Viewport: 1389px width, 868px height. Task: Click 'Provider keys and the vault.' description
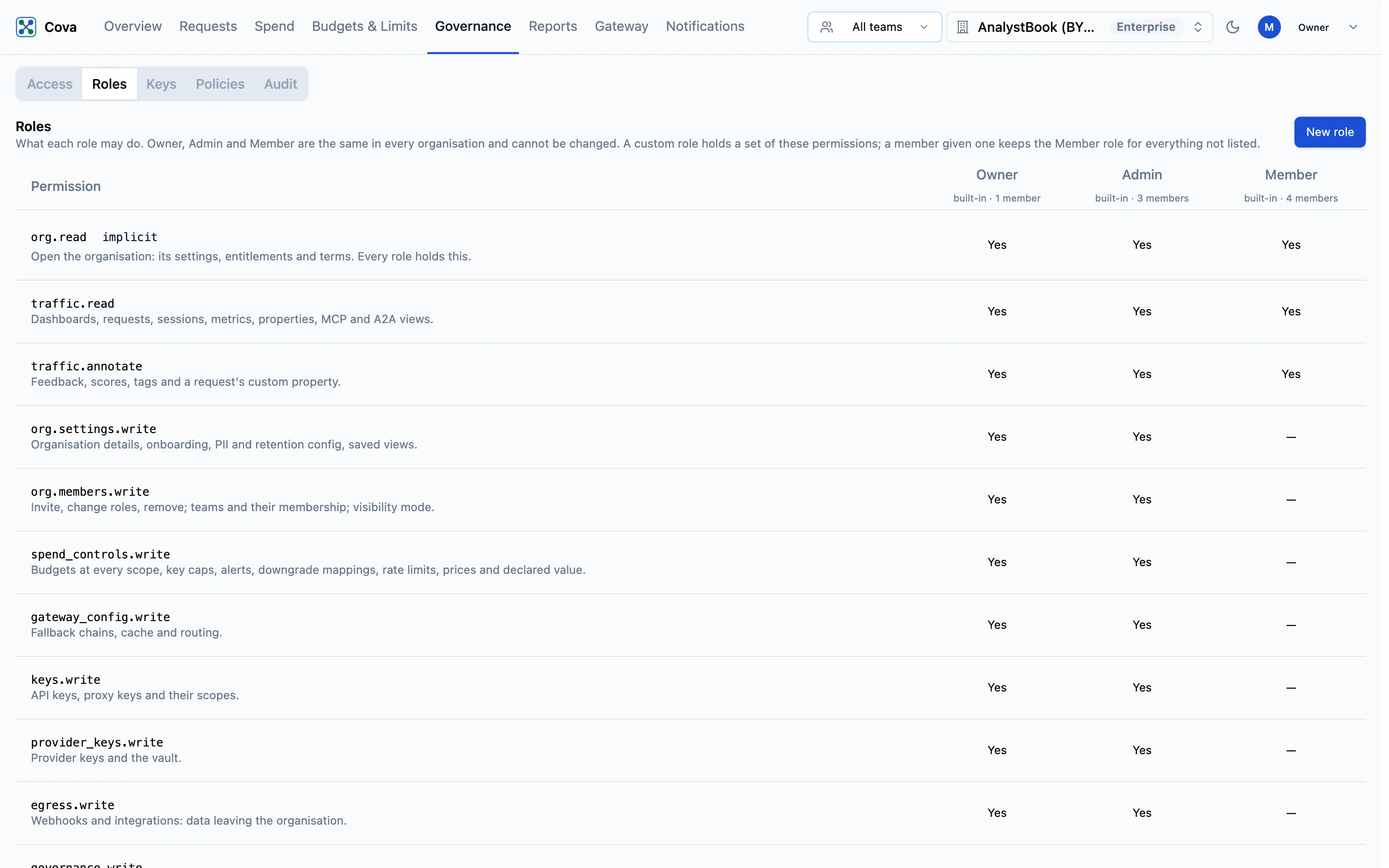(x=106, y=758)
